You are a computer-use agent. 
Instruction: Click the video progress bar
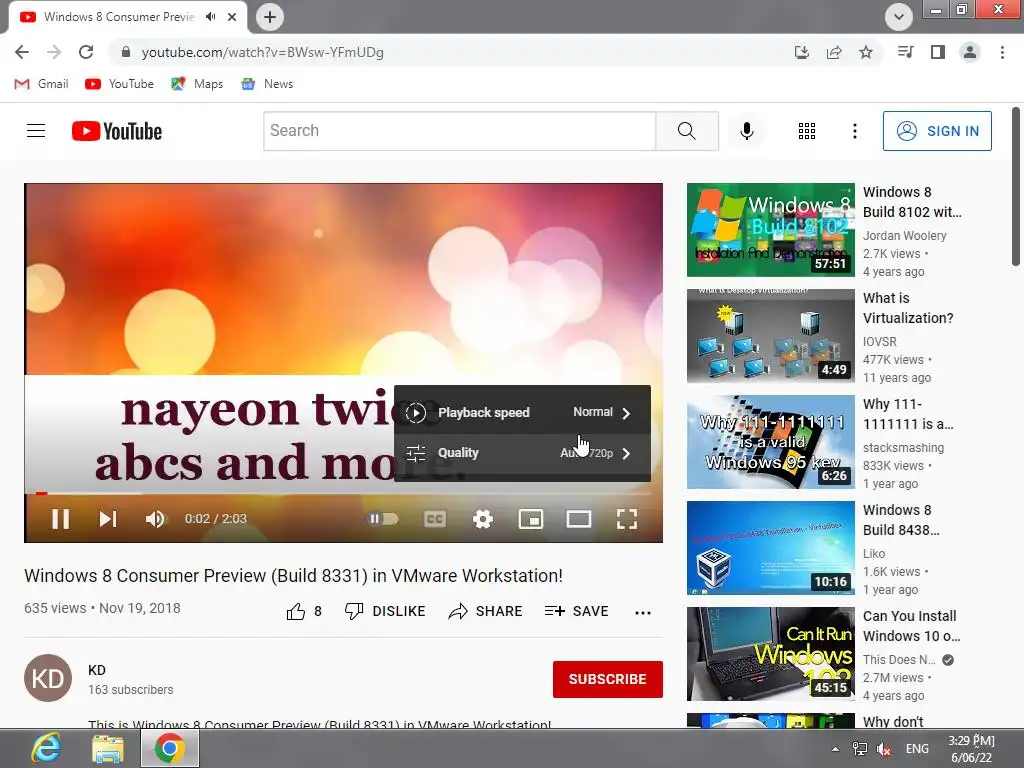click(344, 494)
